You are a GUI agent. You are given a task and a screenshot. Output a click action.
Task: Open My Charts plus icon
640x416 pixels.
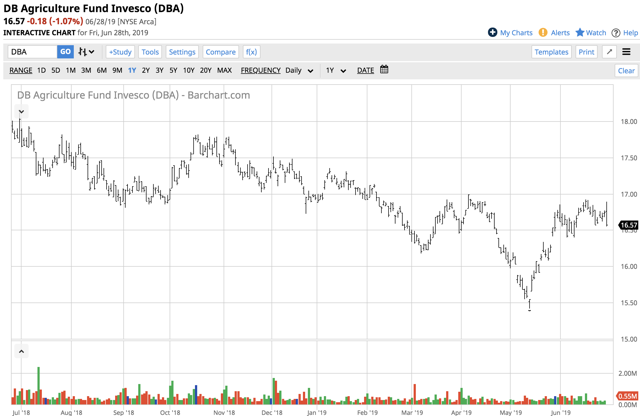tap(492, 33)
